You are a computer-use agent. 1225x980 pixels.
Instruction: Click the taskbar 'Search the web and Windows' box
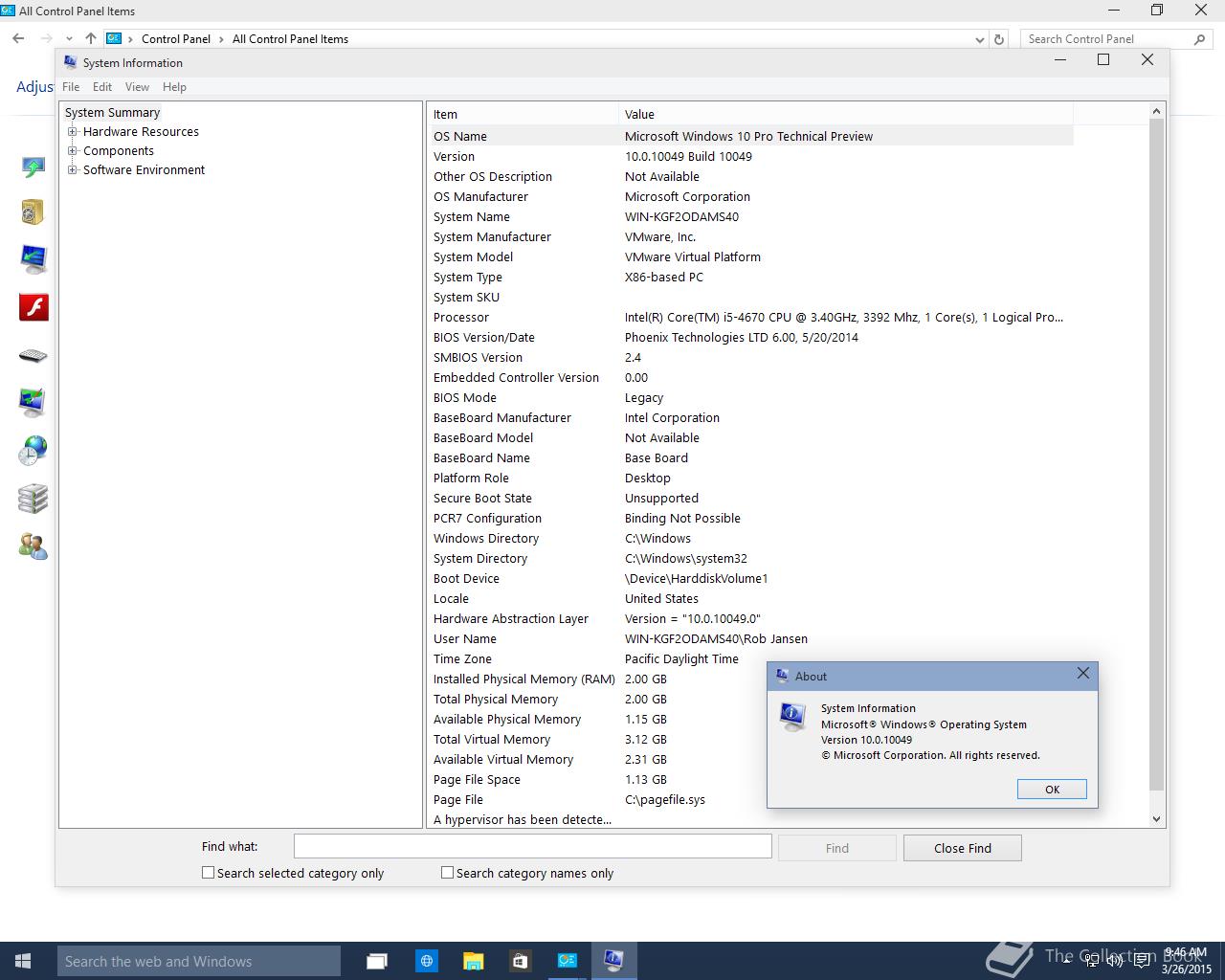(199, 961)
